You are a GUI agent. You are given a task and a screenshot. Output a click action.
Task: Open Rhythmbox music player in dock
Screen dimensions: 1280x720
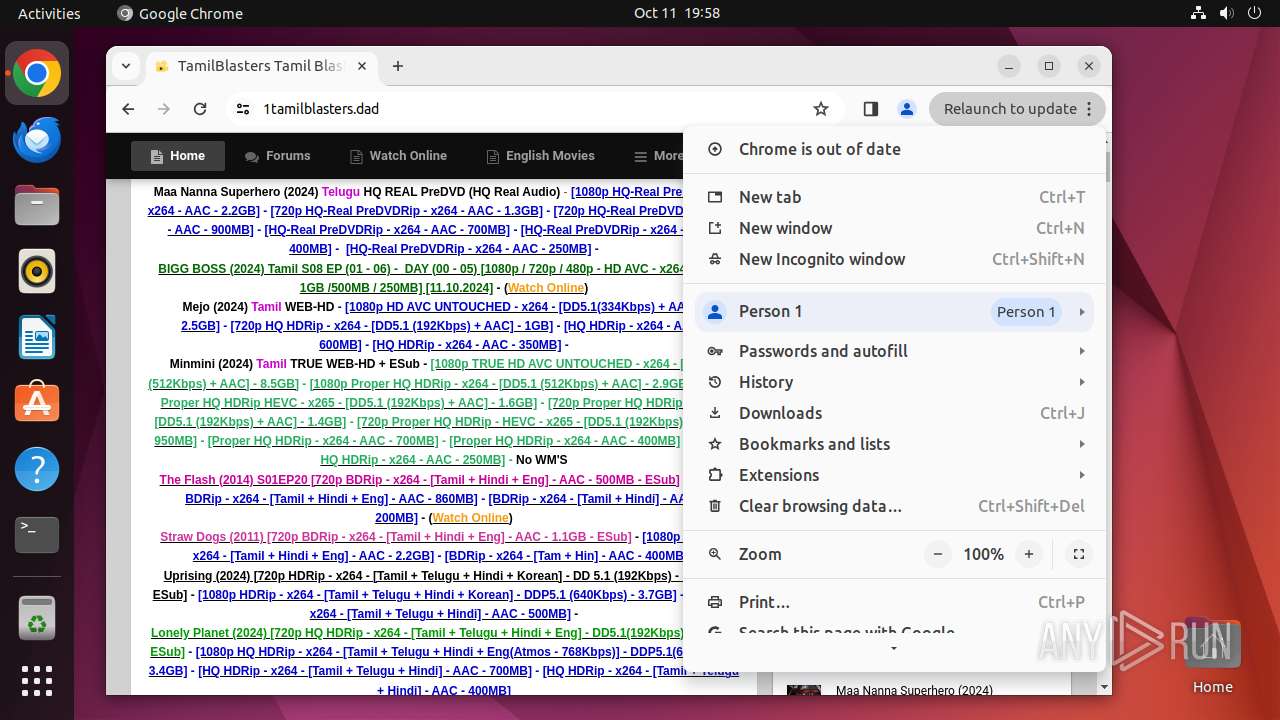(x=37, y=271)
